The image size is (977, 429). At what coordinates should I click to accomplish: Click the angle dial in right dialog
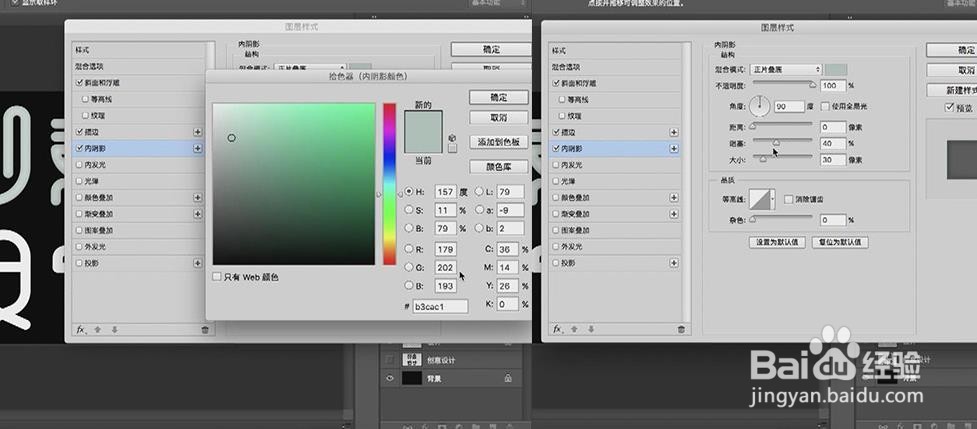pyautogui.click(x=760, y=106)
